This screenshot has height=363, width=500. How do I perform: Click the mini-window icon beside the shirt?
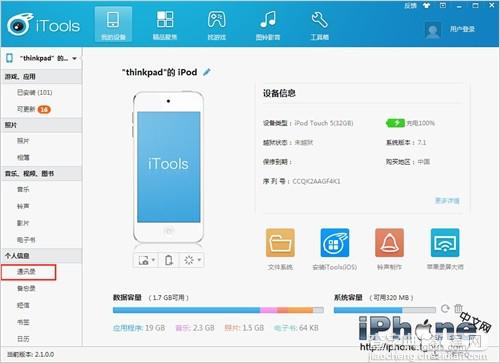443,5
